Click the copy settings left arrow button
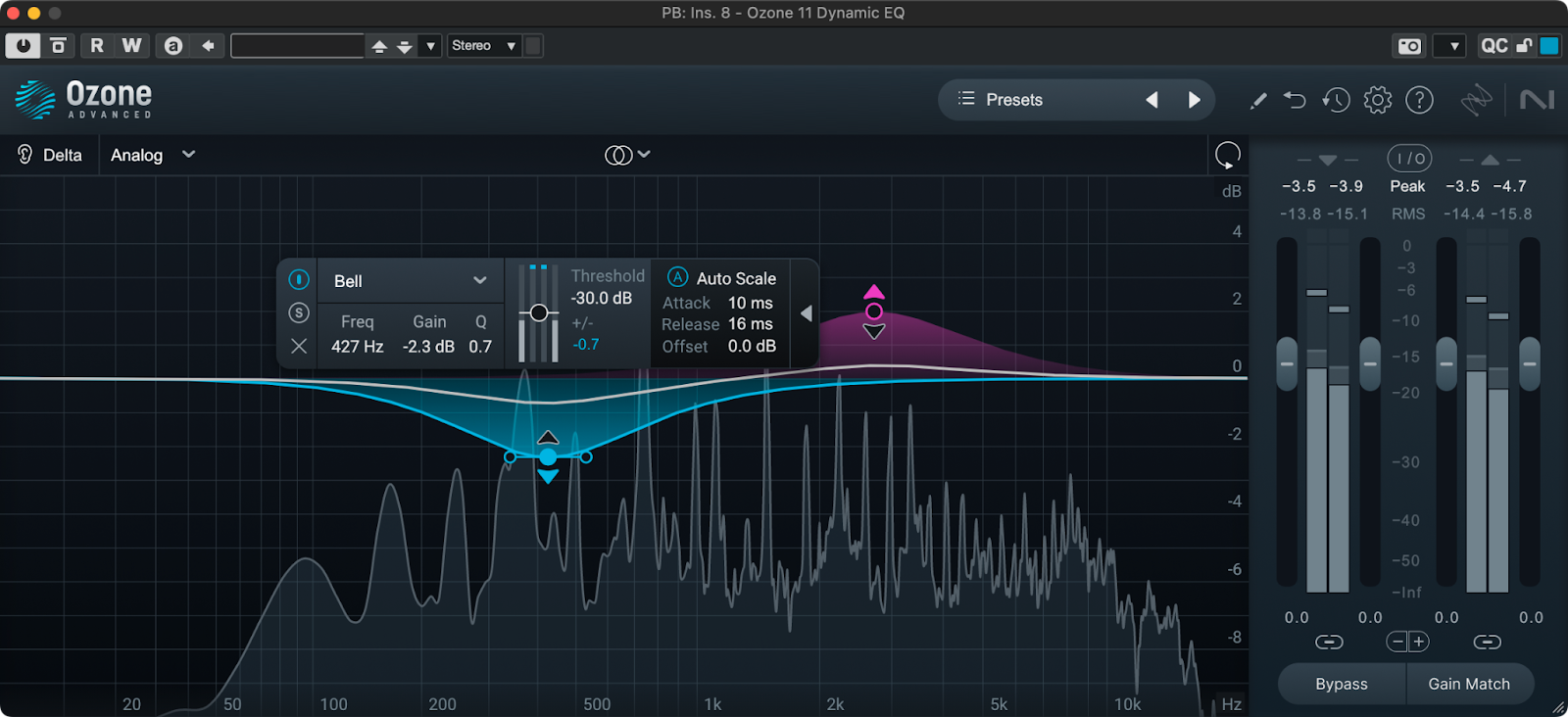This screenshot has height=717, width=1568. [208, 45]
